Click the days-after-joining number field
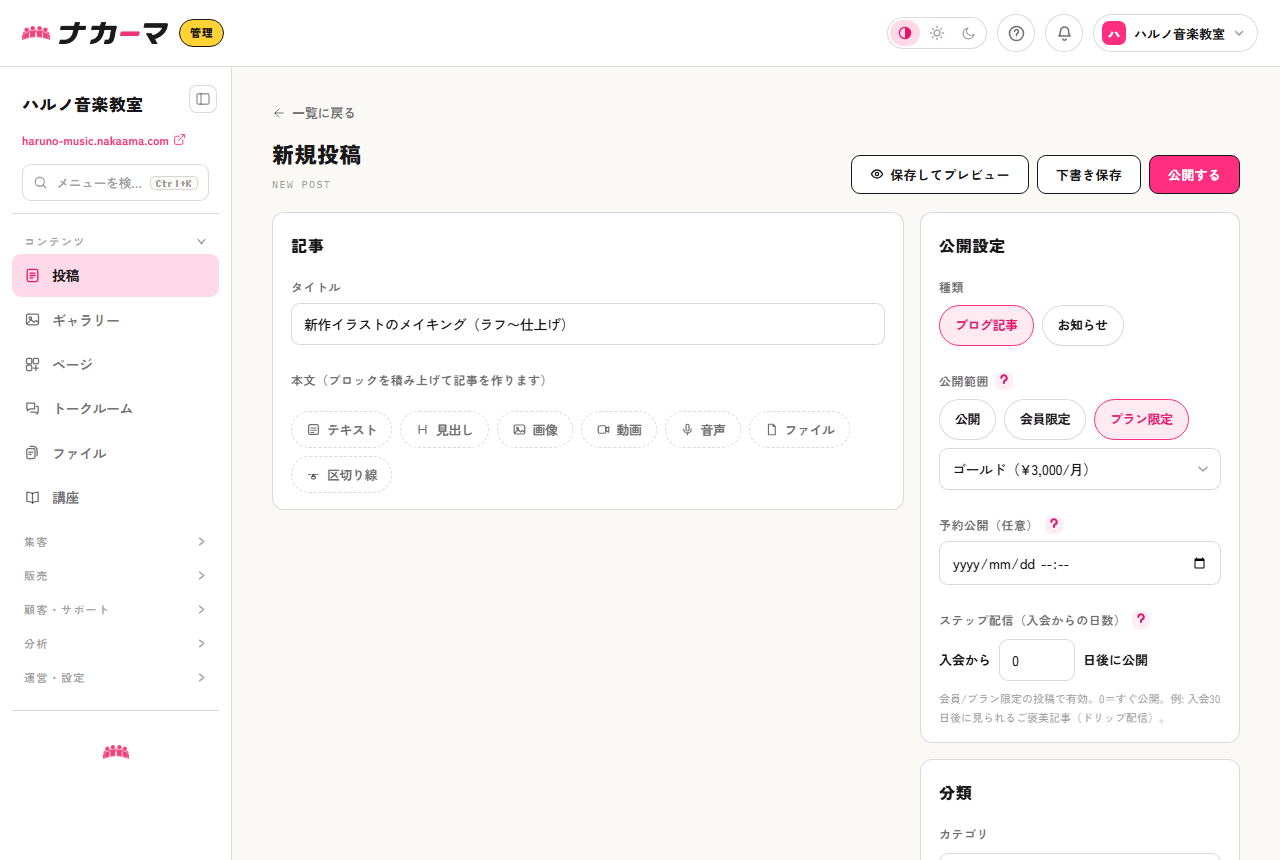Viewport: 1280px width, 860px height. (1037, 660)
